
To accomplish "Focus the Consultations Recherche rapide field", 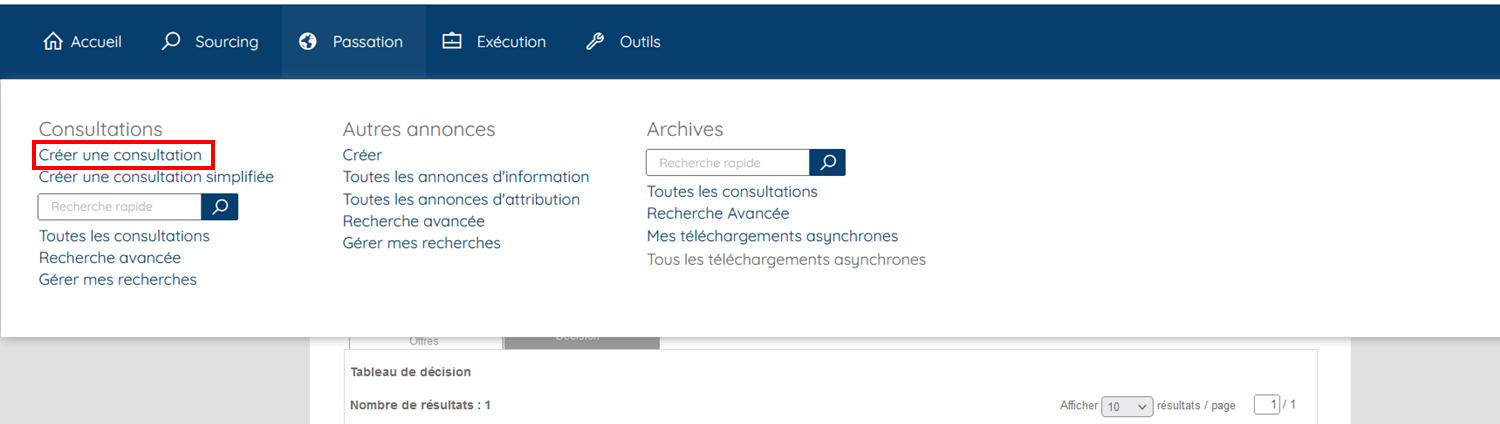I will pos(120,207).
